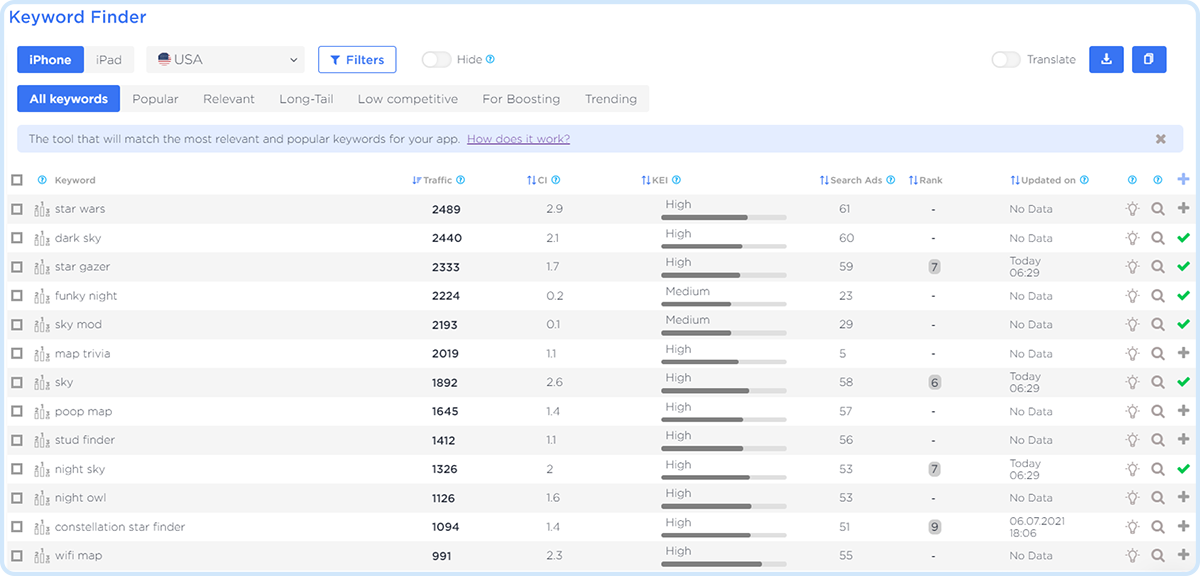Tick the select-all checkbox in header

[x=17, y=181]
